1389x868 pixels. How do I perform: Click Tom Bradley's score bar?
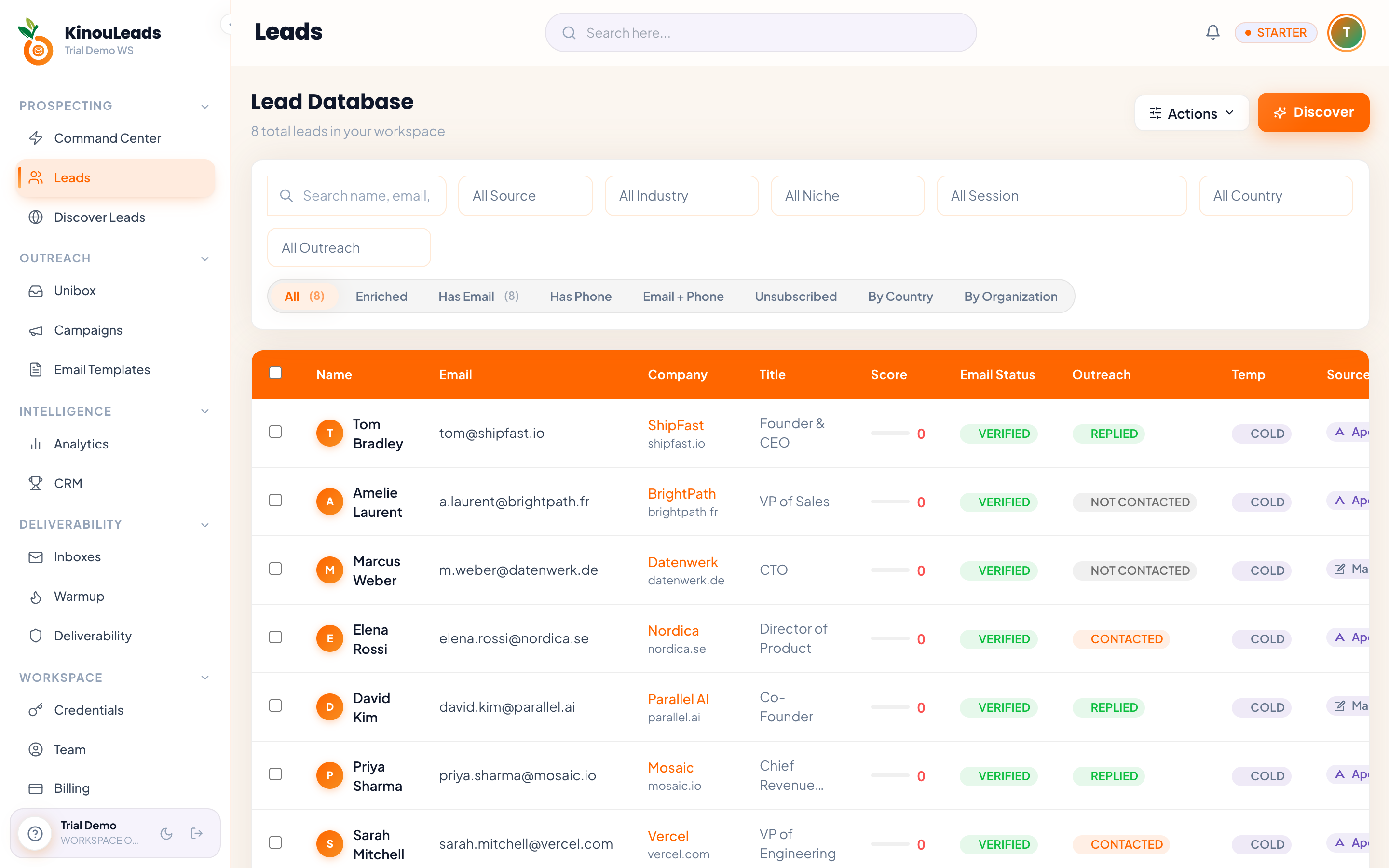tap(890, 433)
